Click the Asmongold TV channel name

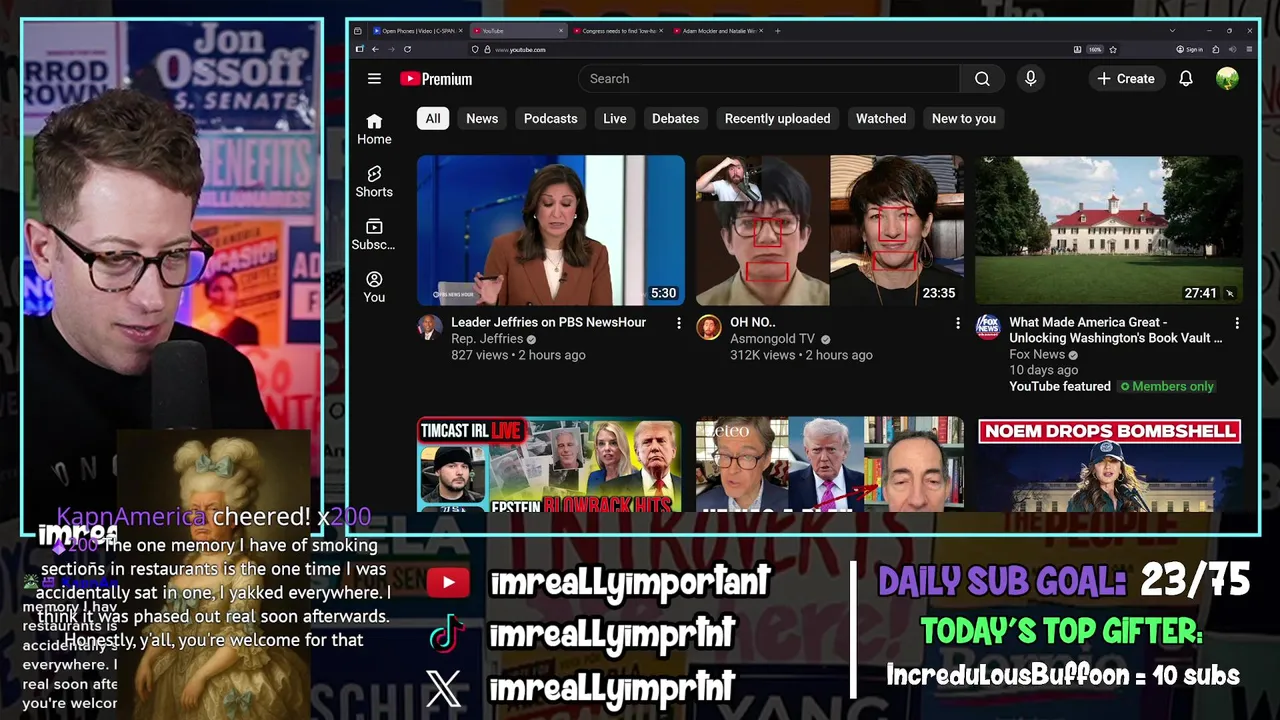click(772, 339)
